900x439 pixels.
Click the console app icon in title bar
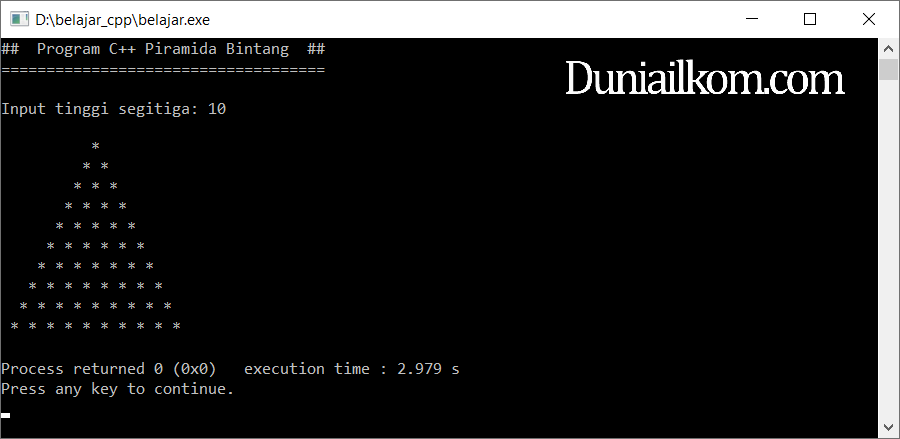[x=19, y=20]
